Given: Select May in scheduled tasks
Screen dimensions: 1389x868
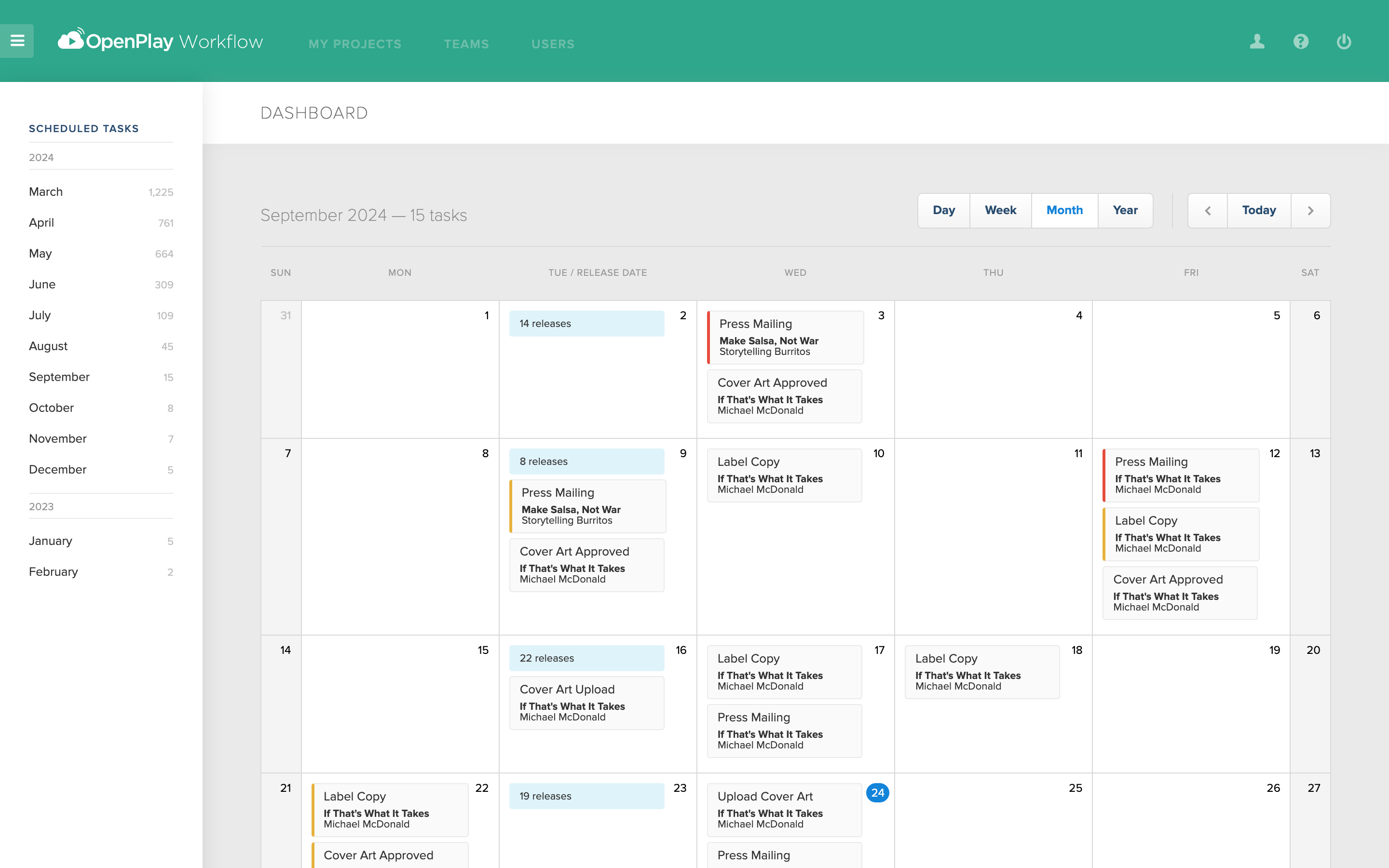Looking at the screenshot, I should click(101, 254).
